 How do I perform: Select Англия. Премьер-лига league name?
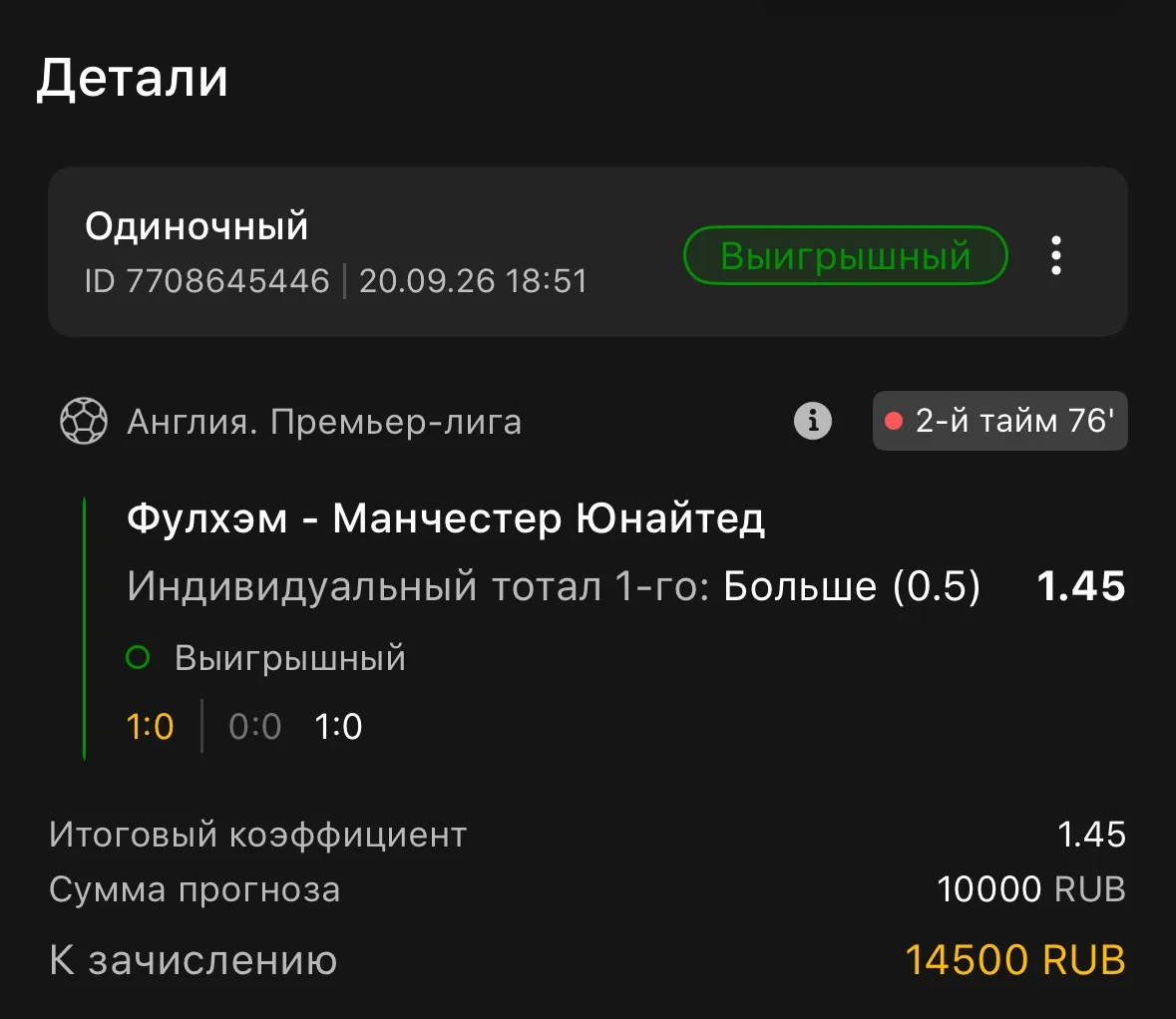pyautogui.click(x=324, y=422)
